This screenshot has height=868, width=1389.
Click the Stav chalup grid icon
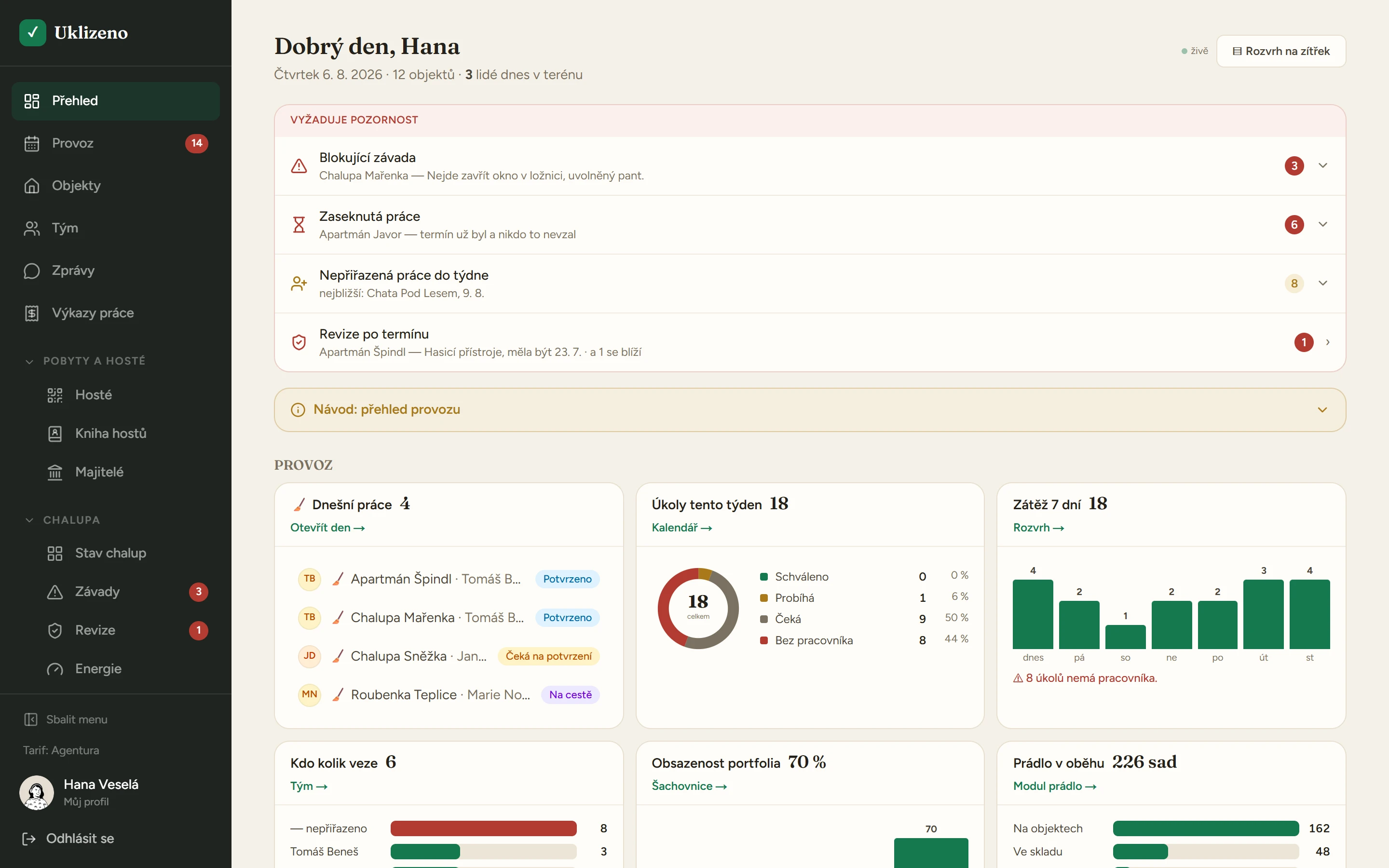(x=54, y=554)
